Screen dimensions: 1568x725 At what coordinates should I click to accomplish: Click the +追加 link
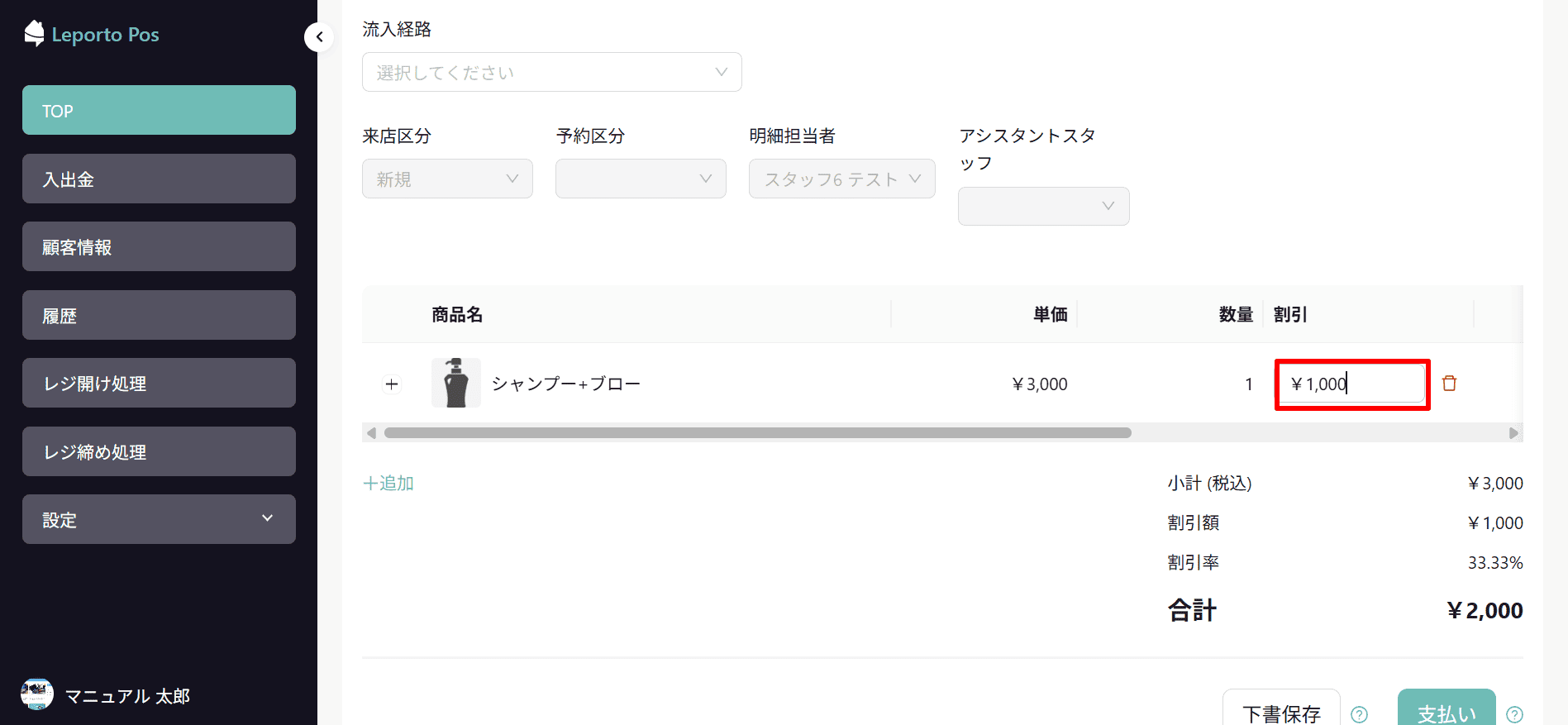(388, 483)
